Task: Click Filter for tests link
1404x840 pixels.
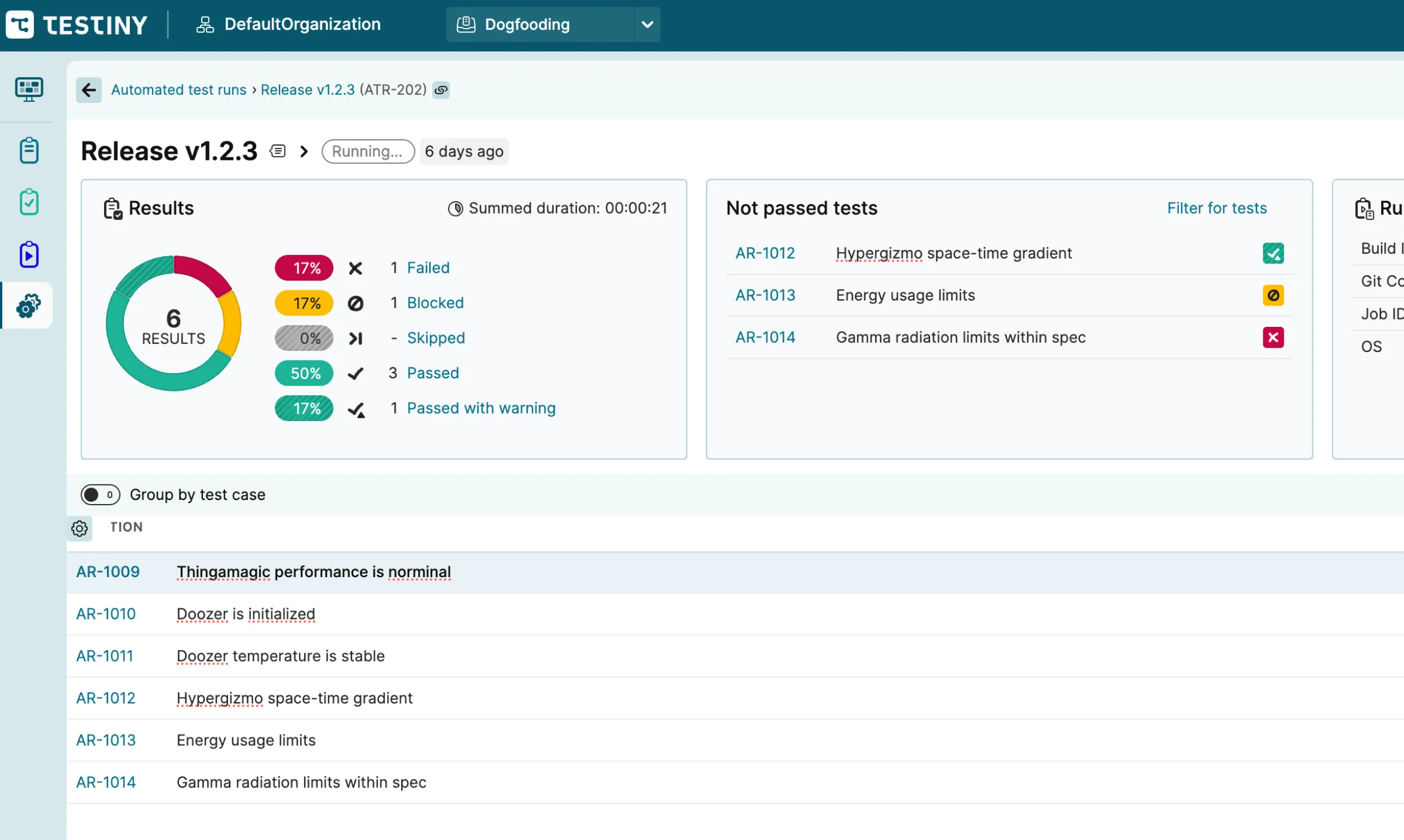Action: [1216, 208]
